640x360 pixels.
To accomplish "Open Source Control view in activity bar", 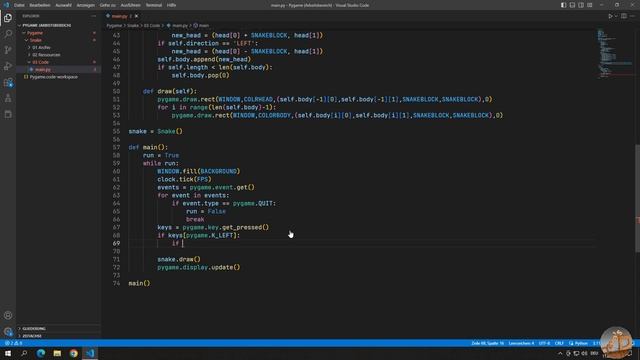I will 8,50.
